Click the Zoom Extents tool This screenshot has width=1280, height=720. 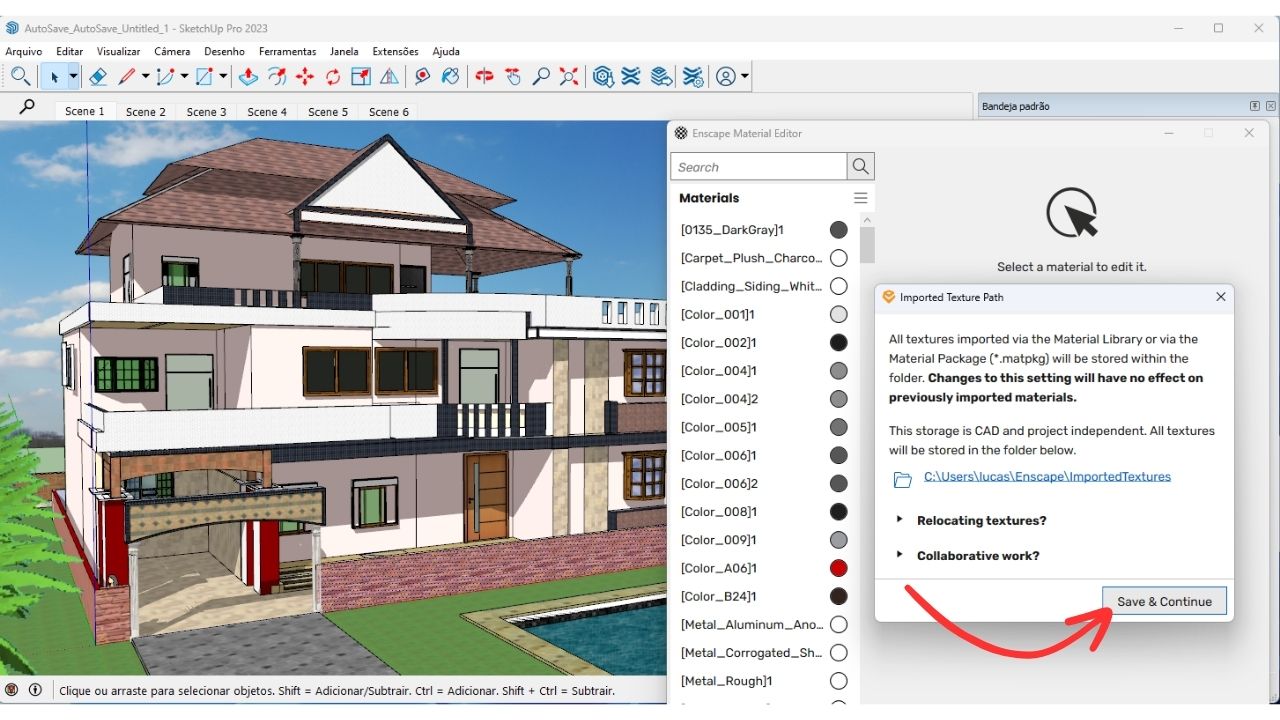point(569,76)
